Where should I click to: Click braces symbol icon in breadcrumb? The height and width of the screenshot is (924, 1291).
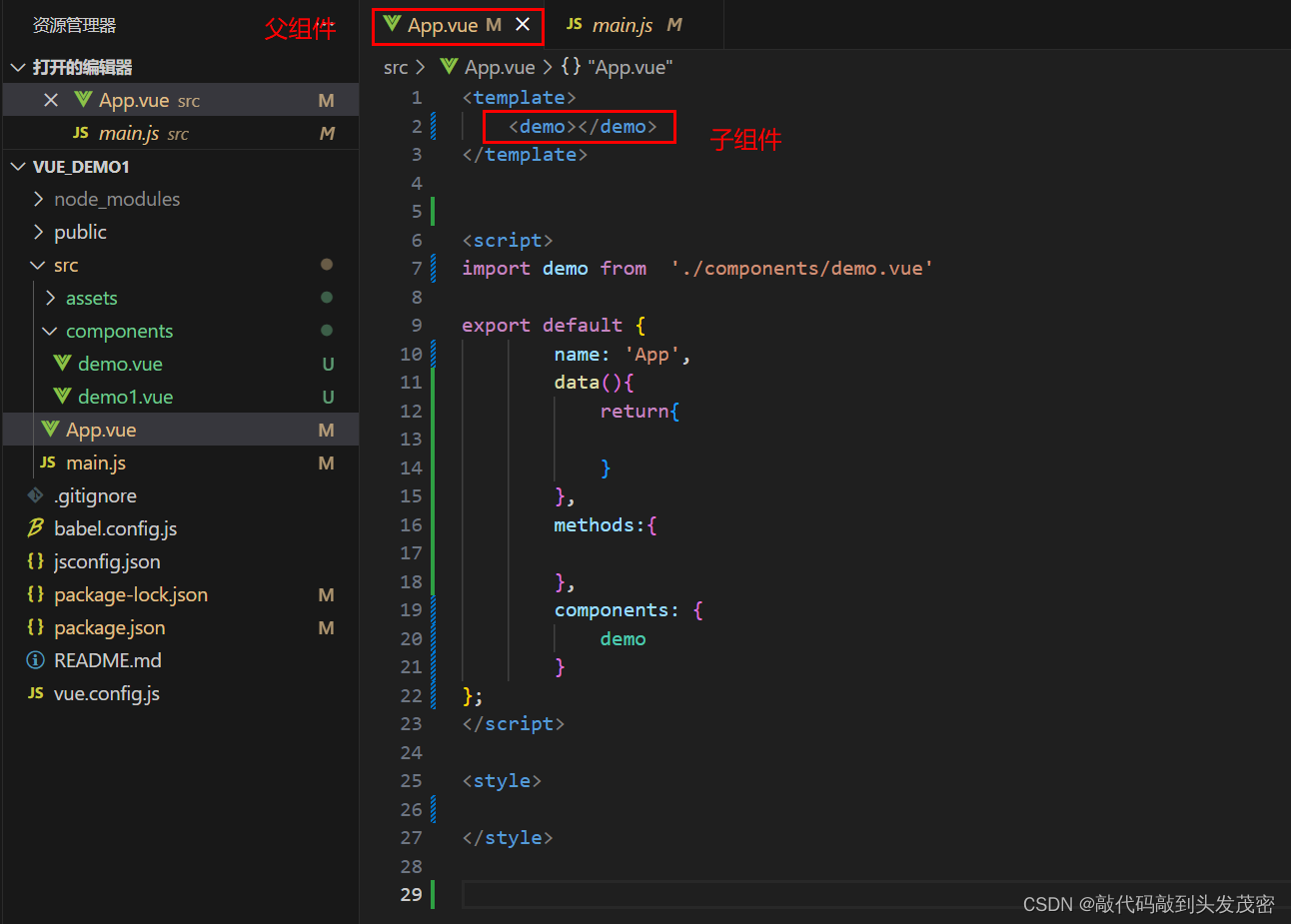coord(571,67)
